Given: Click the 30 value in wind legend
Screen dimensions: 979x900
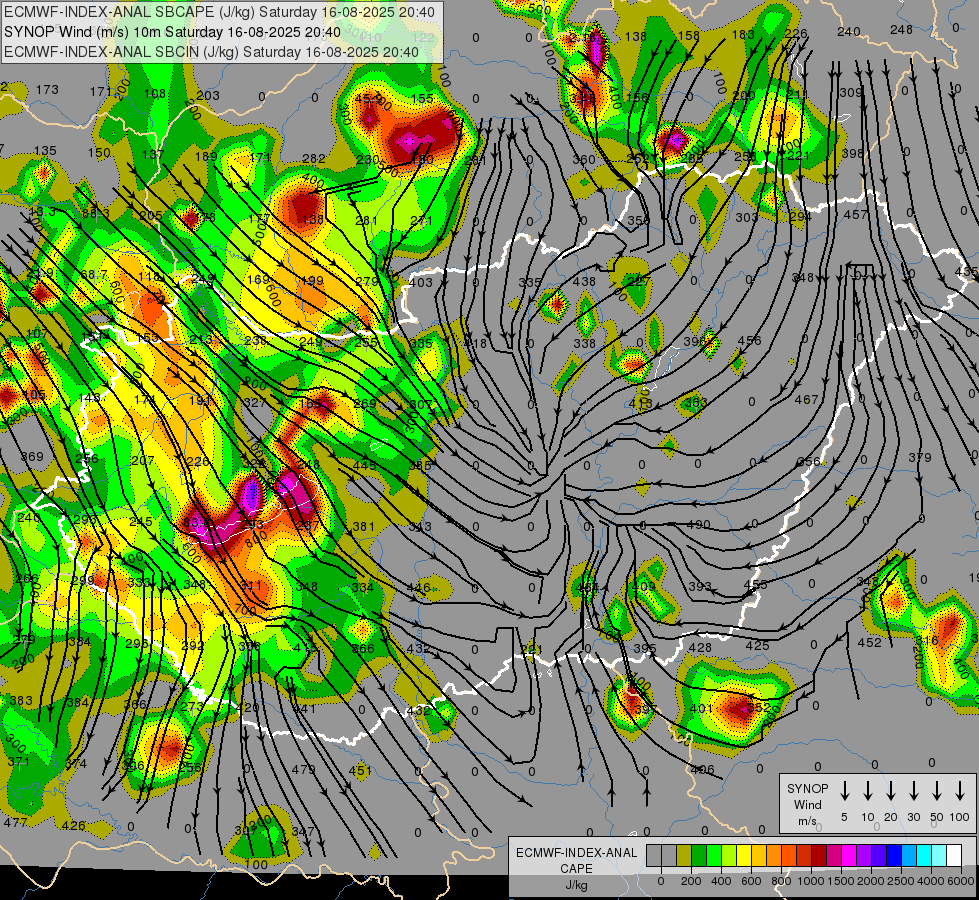Looking at the screenshot, I should 914,817.
